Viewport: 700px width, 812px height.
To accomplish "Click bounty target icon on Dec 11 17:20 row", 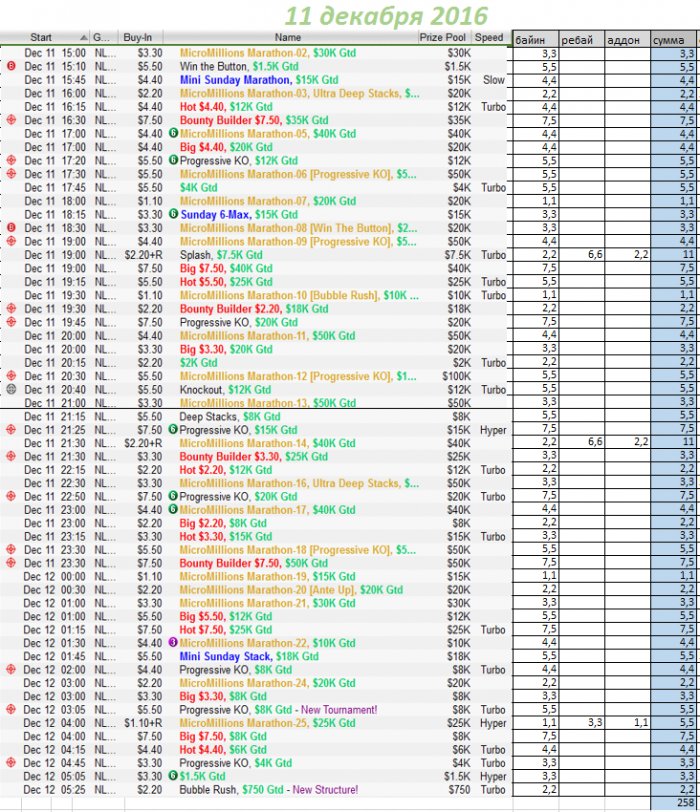I will pyautogui.click(x=11, y=161).
